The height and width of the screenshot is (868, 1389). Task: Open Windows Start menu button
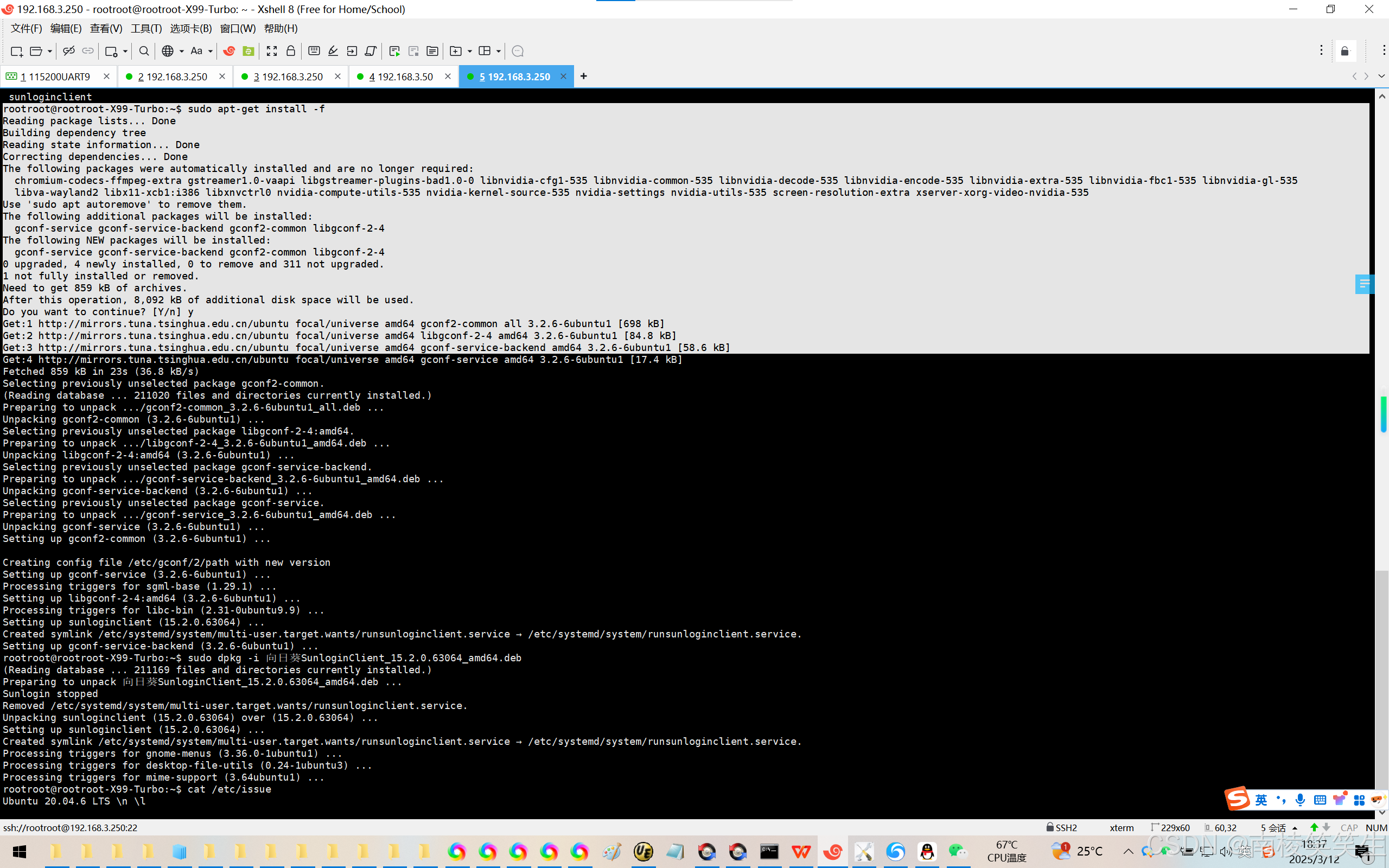pyautogui.click(x=20, y=851)
